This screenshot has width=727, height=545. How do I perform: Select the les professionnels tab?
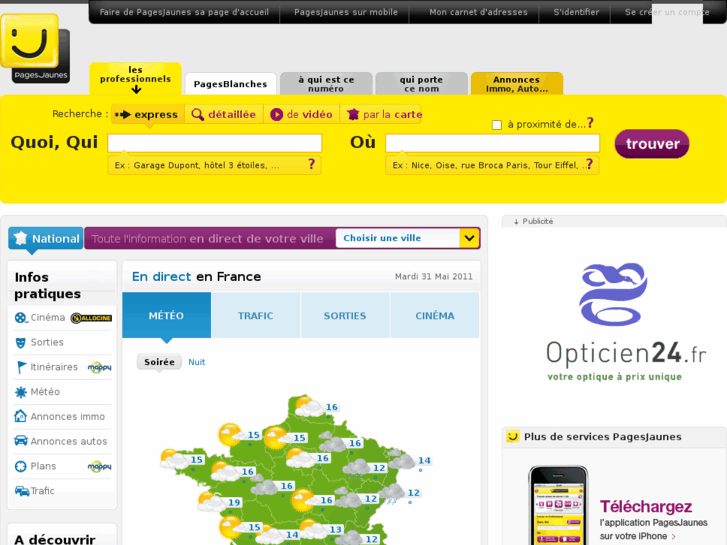click(x=135, y=79)
